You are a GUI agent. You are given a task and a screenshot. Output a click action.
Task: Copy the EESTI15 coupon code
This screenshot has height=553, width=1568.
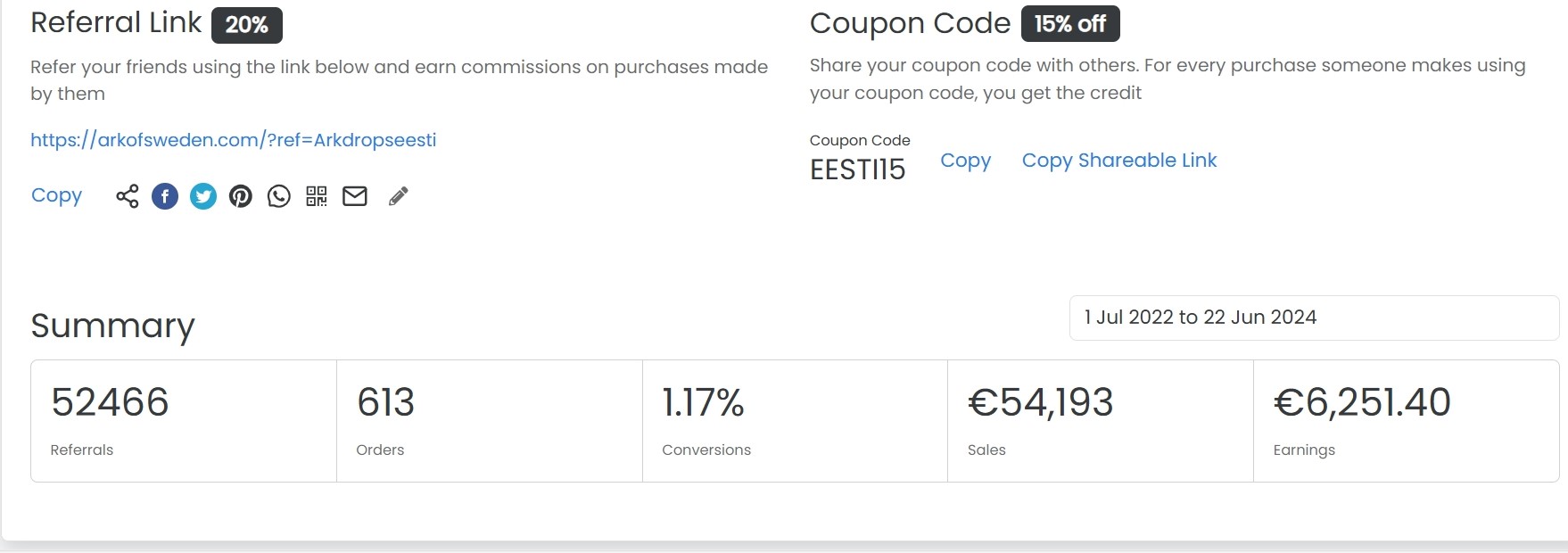click(x=965, y=161)
